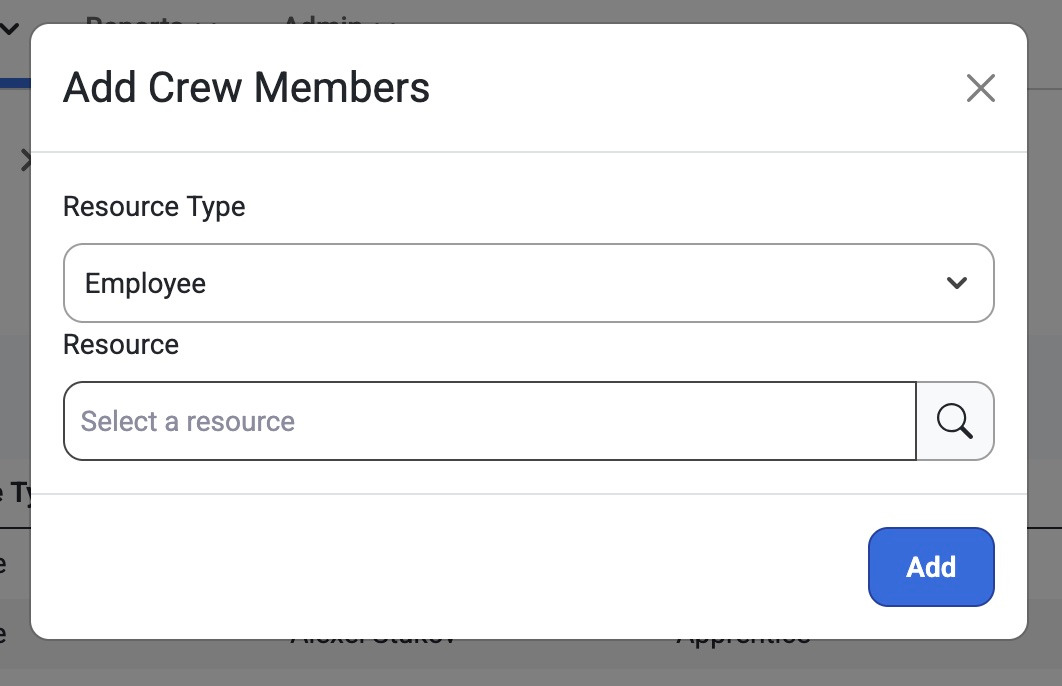The height and width of the screenshot is (686, 1062).
Task: Open the dimmed Reports menu behind dialog
Action: click(150, 19)
